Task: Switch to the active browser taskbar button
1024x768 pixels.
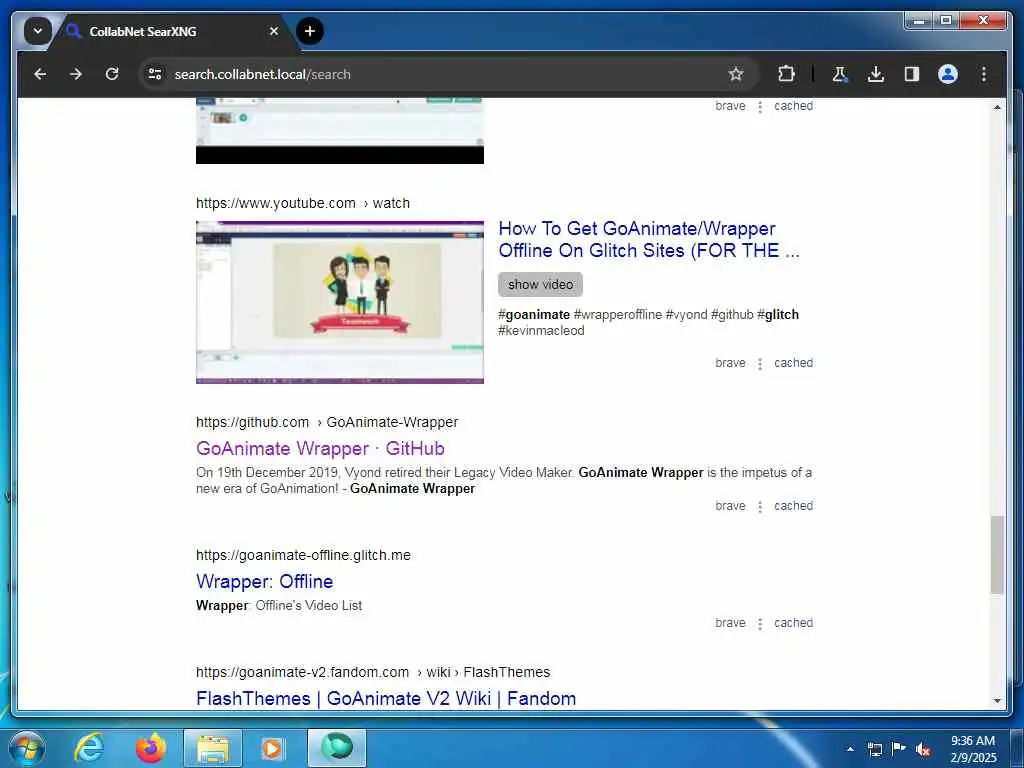Action: [337, 748]
